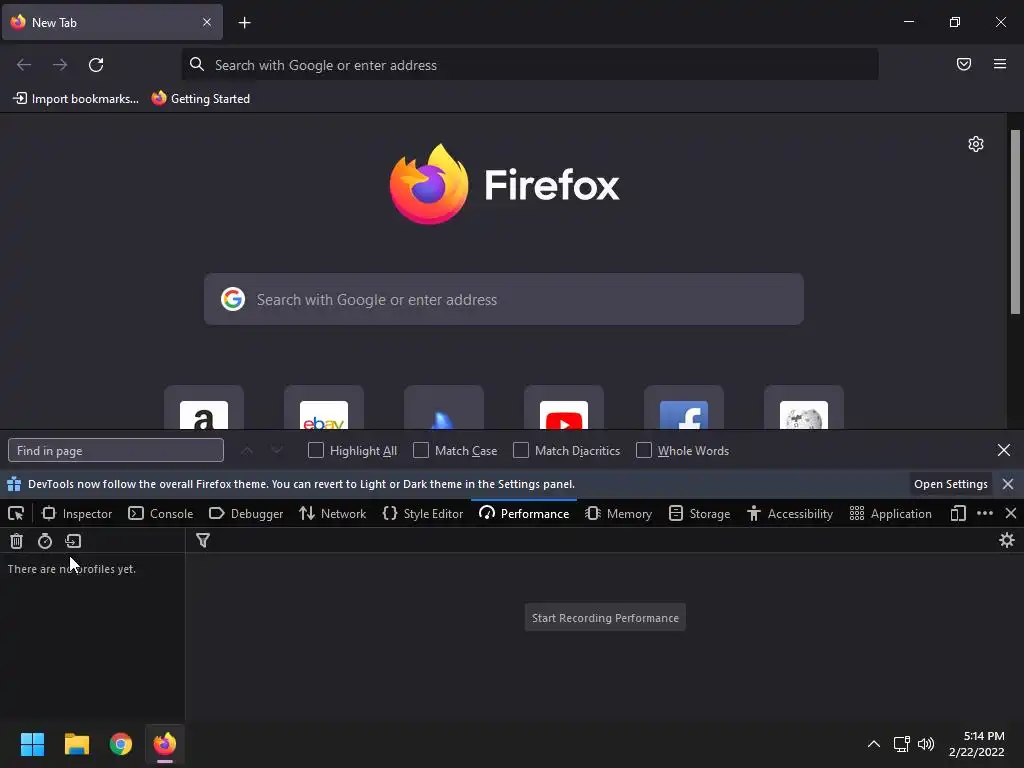Open the Getting Started bookmark
1024x768 pixels.
(x=201, y=99)
